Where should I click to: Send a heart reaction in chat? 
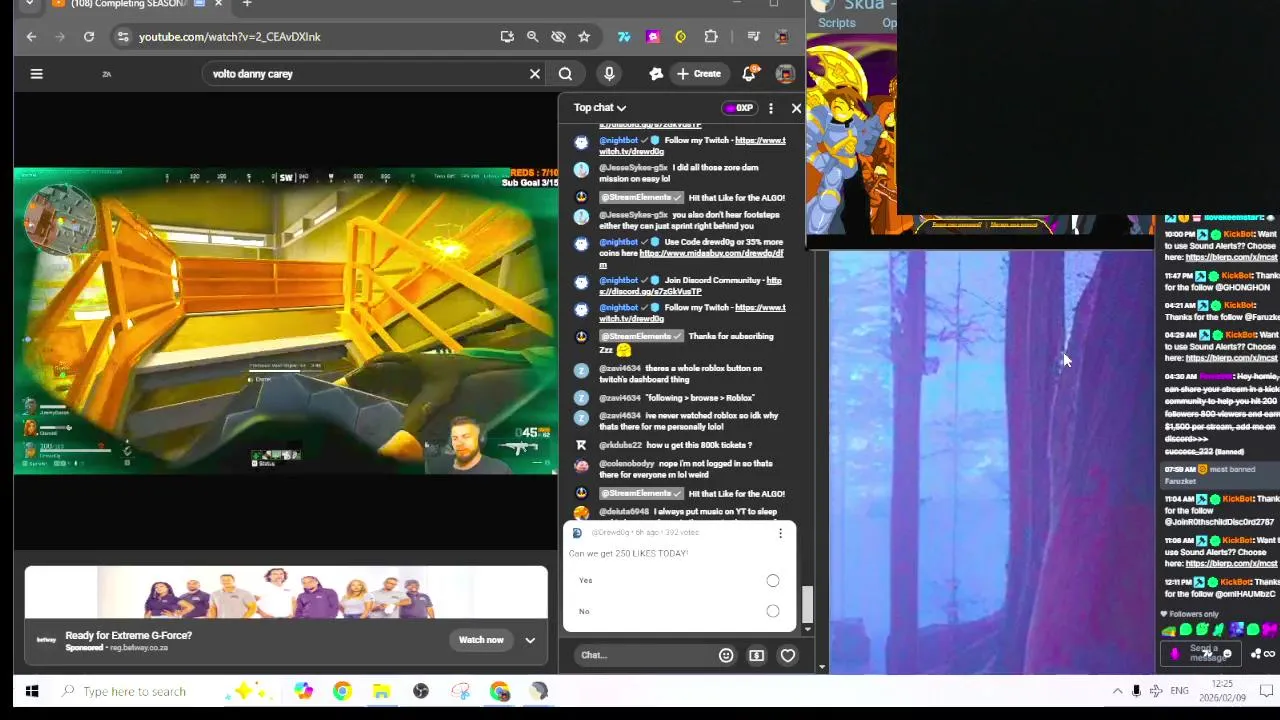tap(788, 656)
